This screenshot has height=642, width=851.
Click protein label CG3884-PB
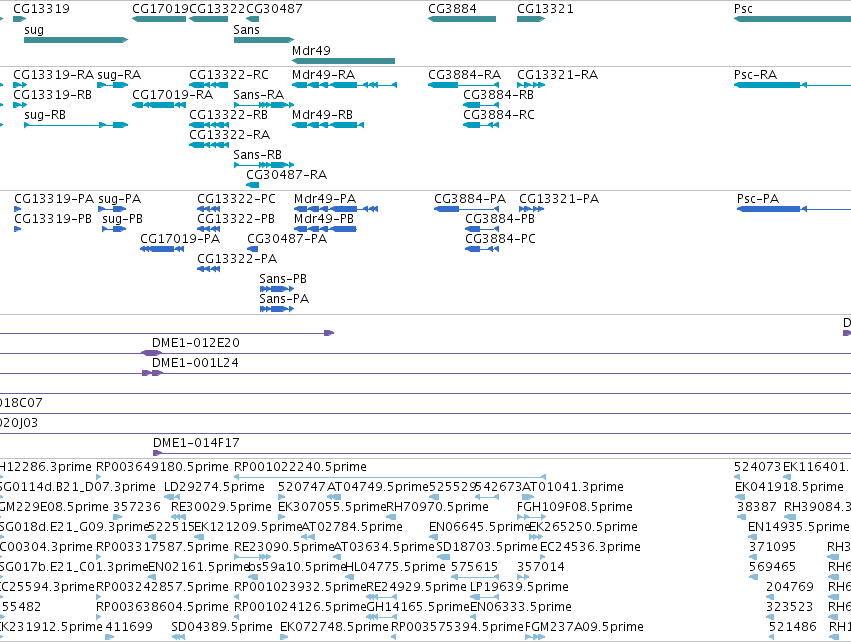(x=500, y=219)
